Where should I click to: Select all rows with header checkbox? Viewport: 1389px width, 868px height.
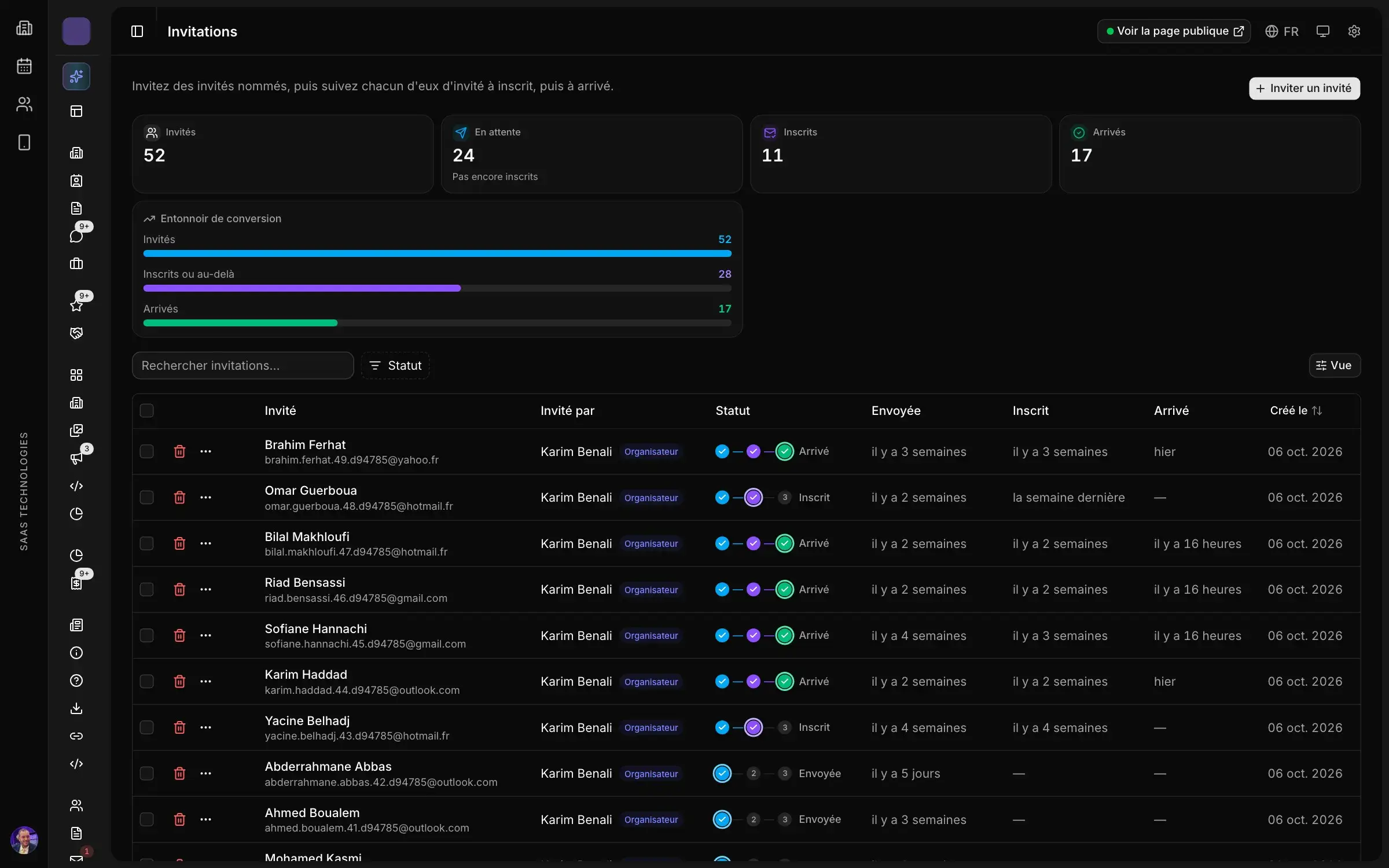147,411
